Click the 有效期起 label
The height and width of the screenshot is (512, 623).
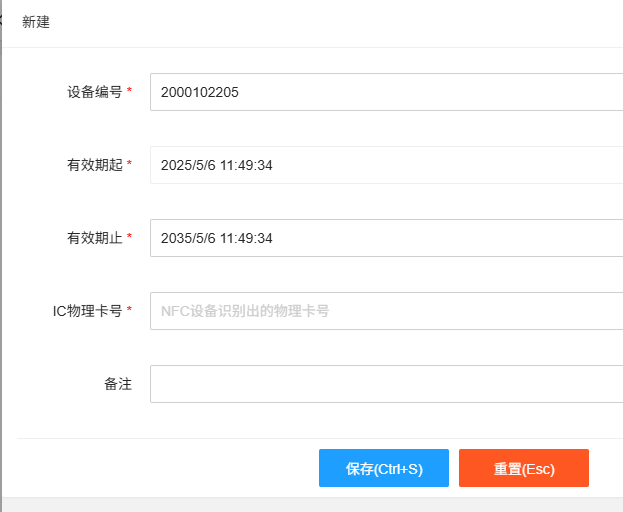coord(94,165)
